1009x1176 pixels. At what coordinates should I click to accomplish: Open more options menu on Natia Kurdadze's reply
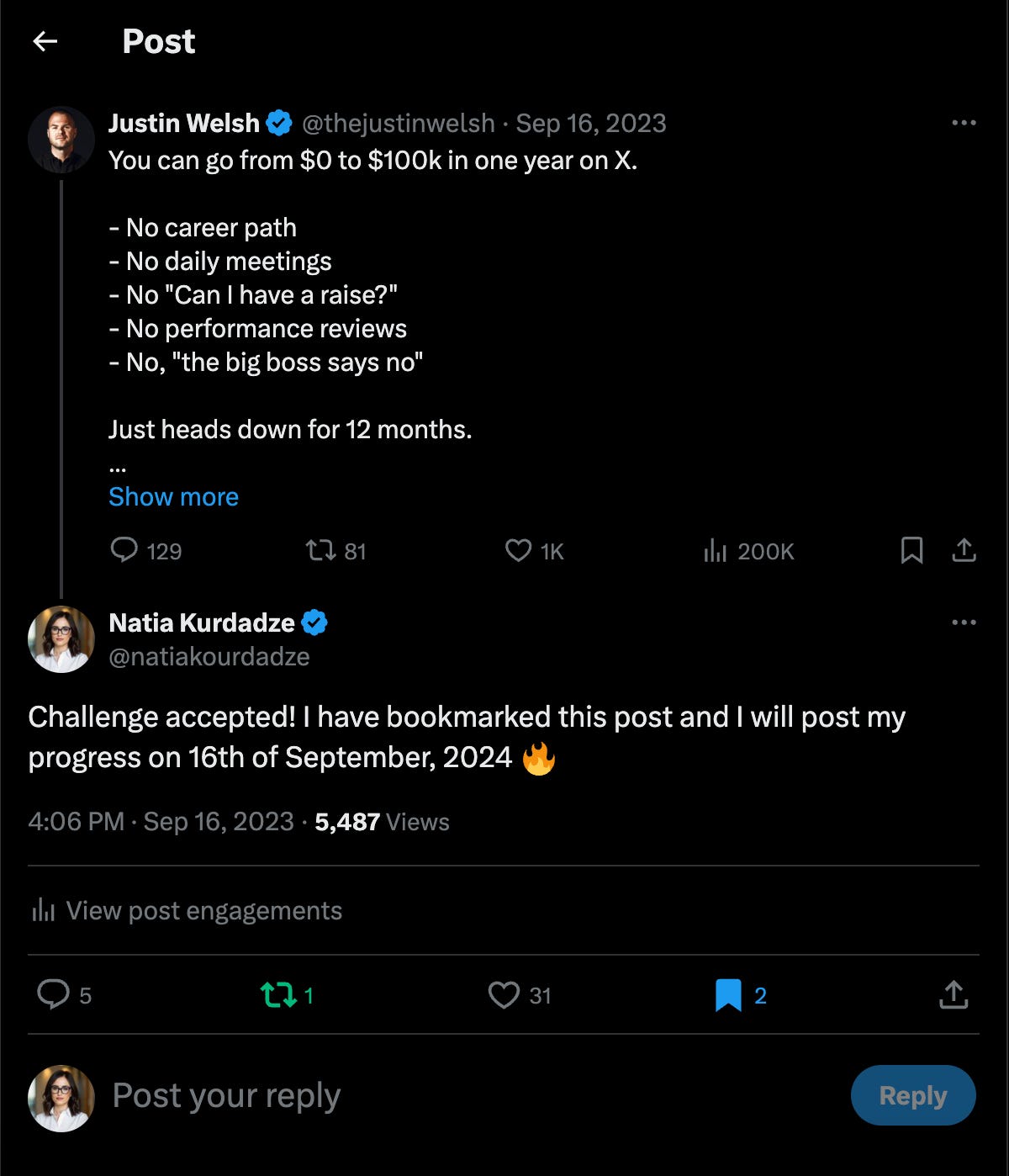click(964, 622)
